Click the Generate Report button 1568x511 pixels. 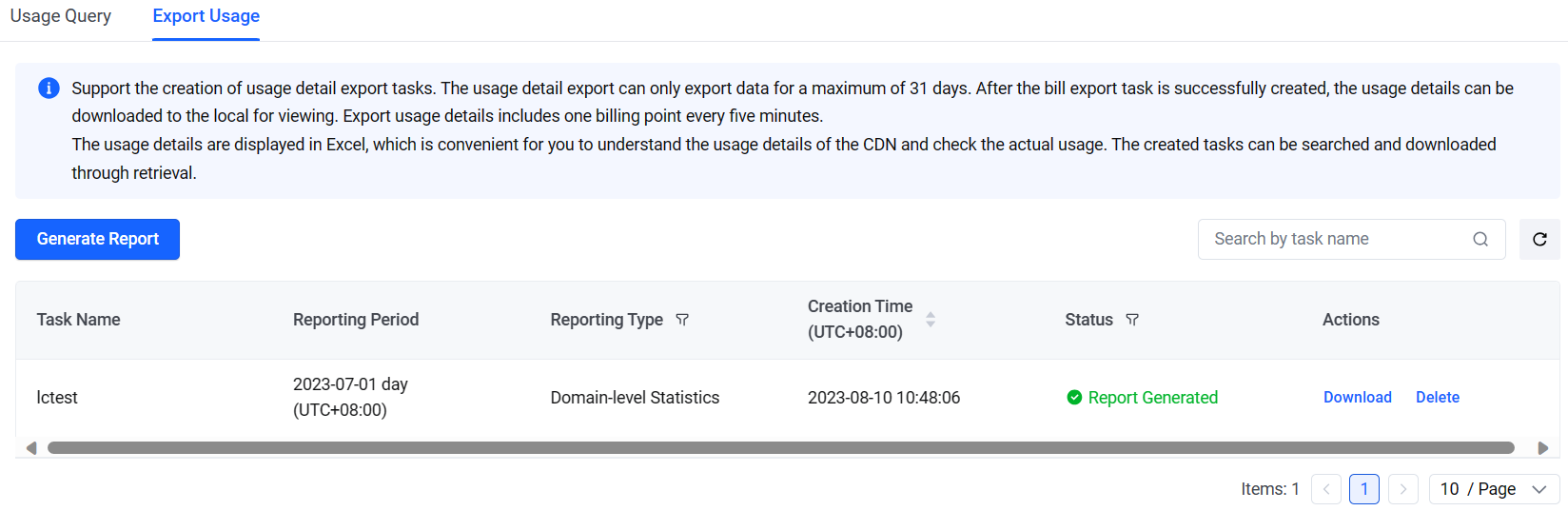[x=97, y=240]
